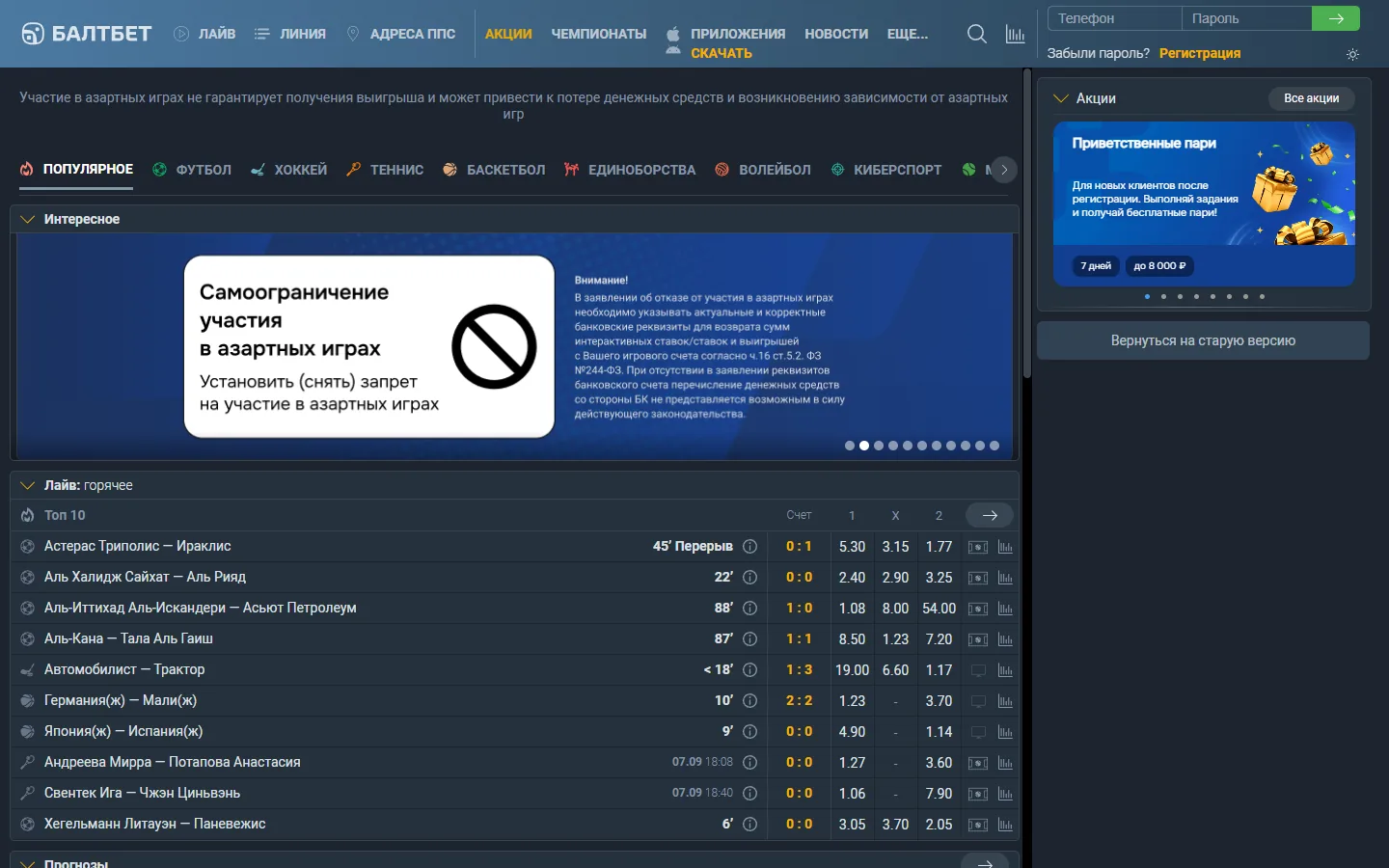The width and height of the screenshot is (1389, 868).
Task: Switch to the Хоккей tab
Action: click(x=289, y=170)
